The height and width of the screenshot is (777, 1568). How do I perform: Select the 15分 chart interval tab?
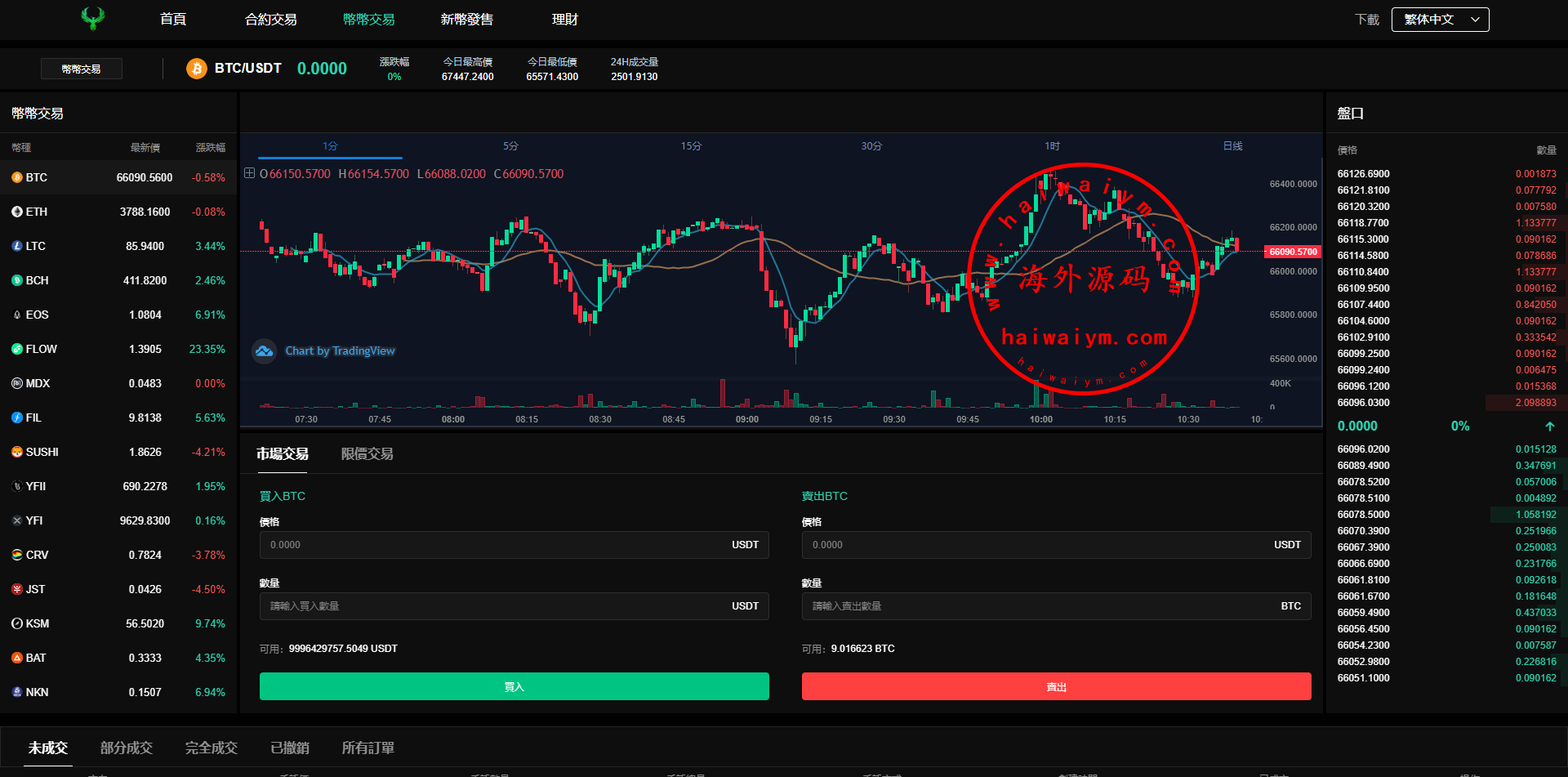(691, 146)
